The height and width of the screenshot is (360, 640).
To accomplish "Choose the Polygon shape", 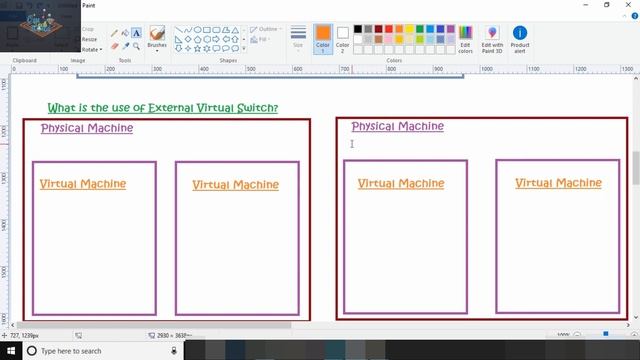I will 226,30.
